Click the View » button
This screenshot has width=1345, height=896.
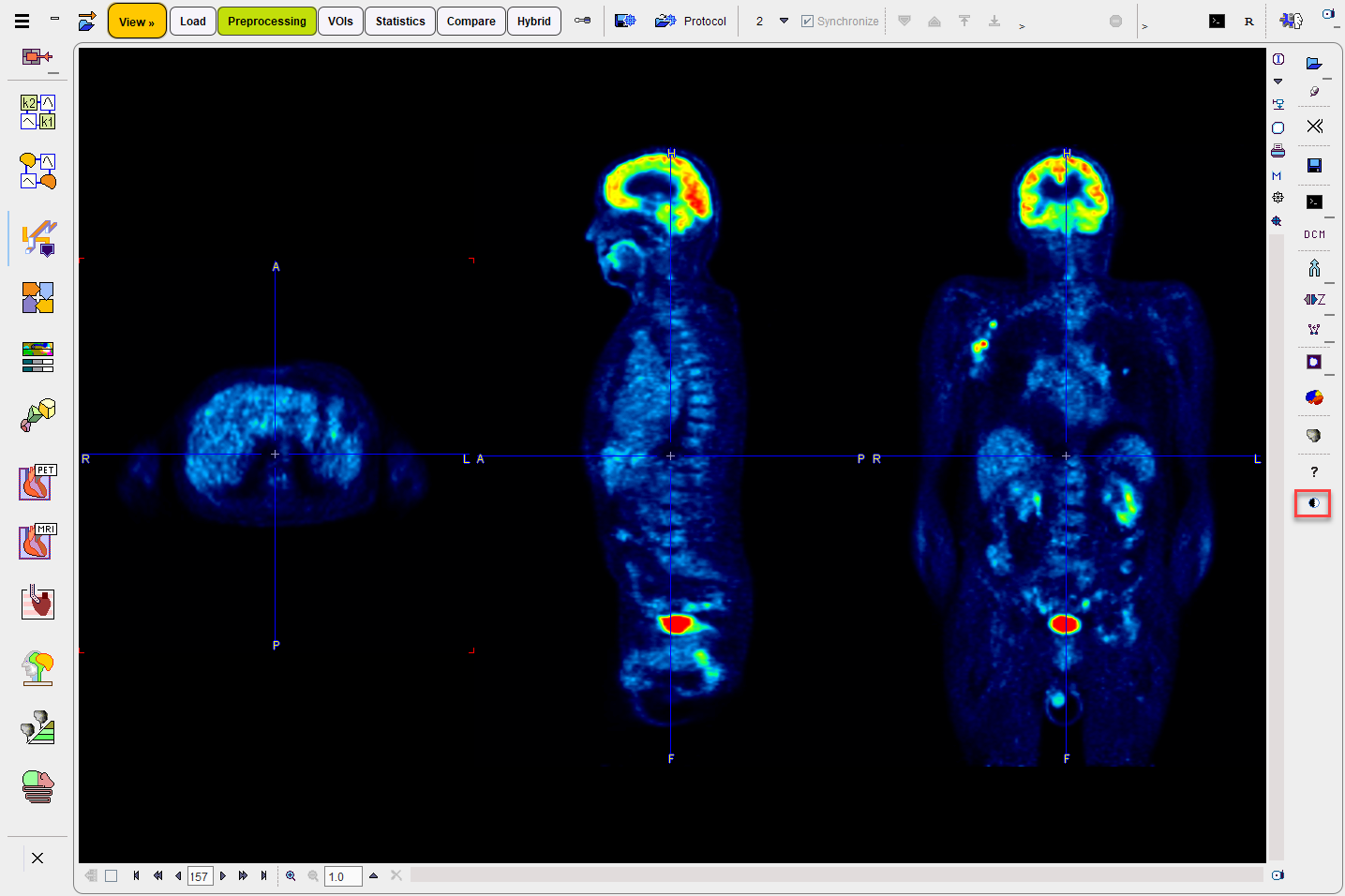[137, 21]
